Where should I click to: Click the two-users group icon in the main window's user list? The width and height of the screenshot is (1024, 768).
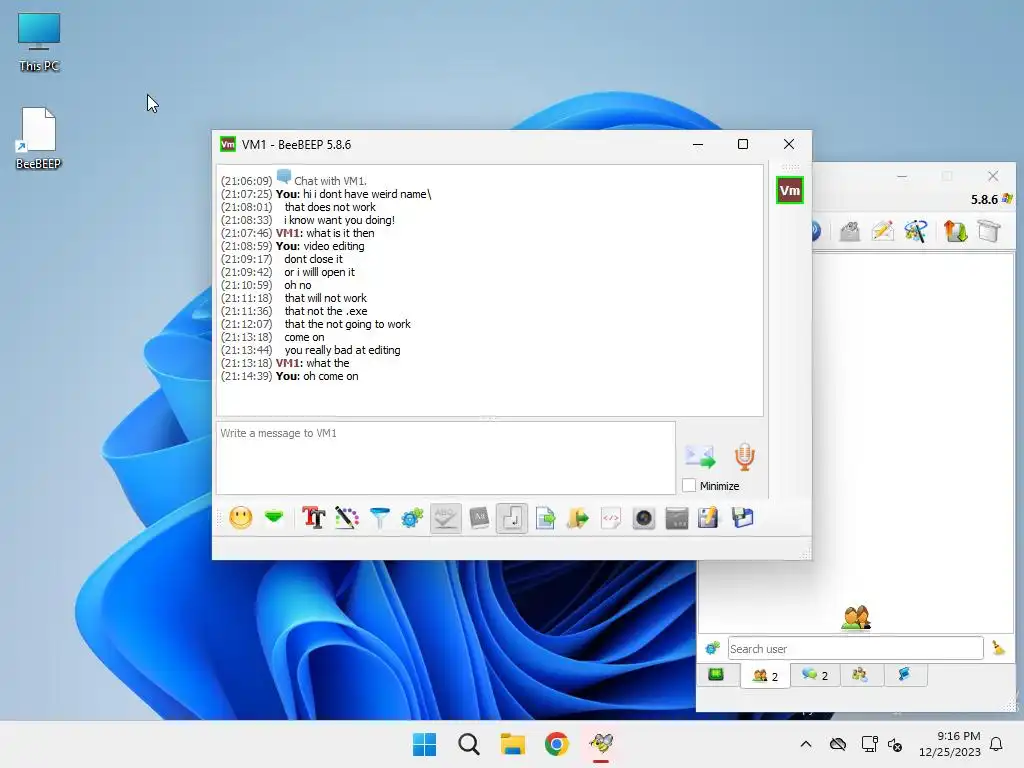point(856,617)
